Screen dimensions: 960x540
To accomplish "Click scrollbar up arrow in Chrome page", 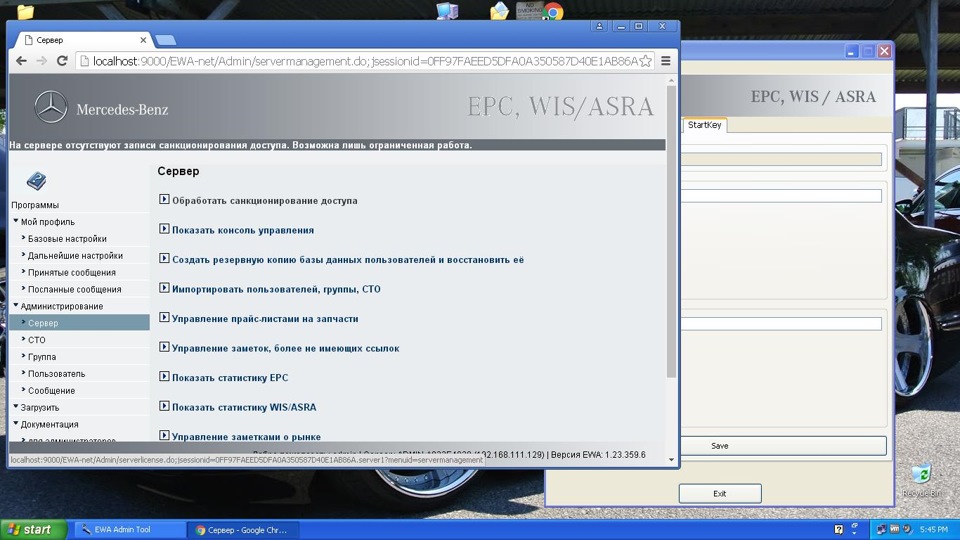I will pos(671,80).
